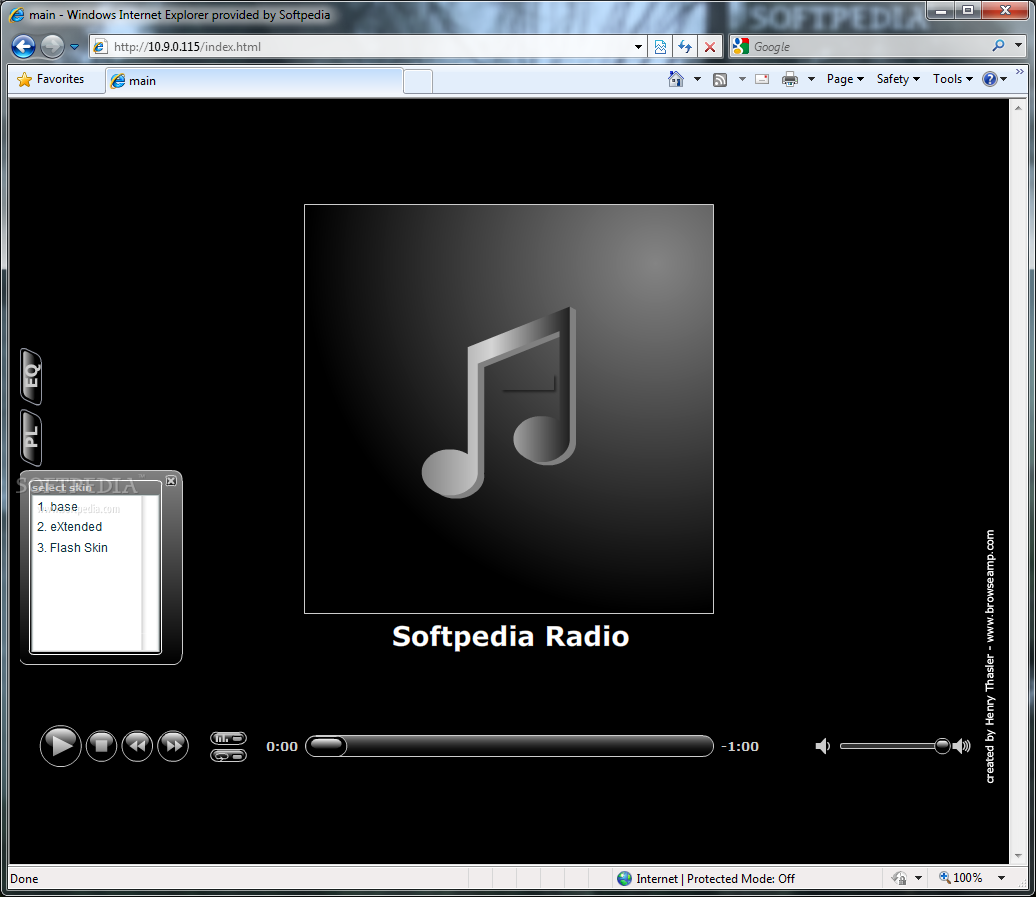Click the Home page icon

tap(675, 79)
